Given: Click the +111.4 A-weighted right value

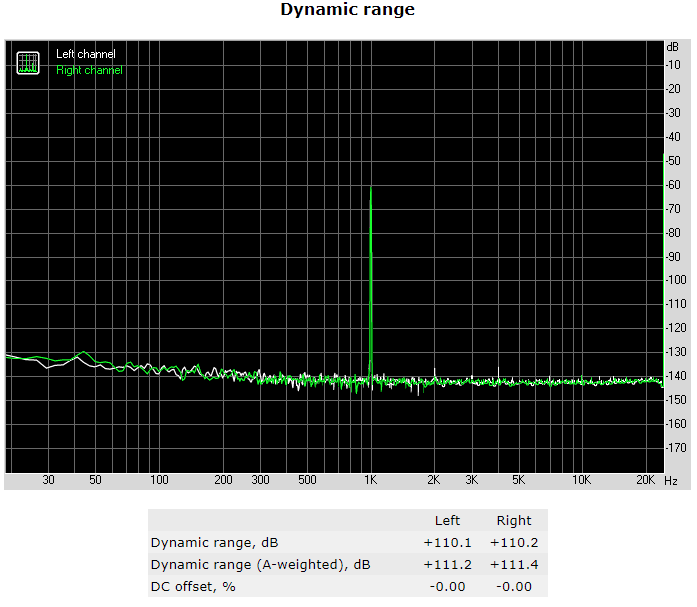Looking at the screenshot, I should 514,565.
